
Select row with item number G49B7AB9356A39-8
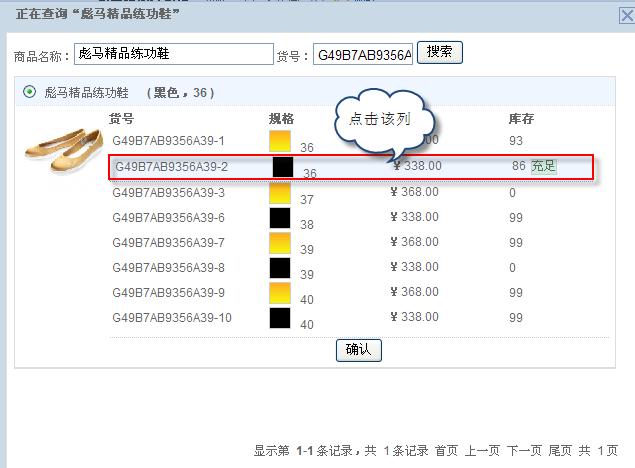tap(168, 268)
